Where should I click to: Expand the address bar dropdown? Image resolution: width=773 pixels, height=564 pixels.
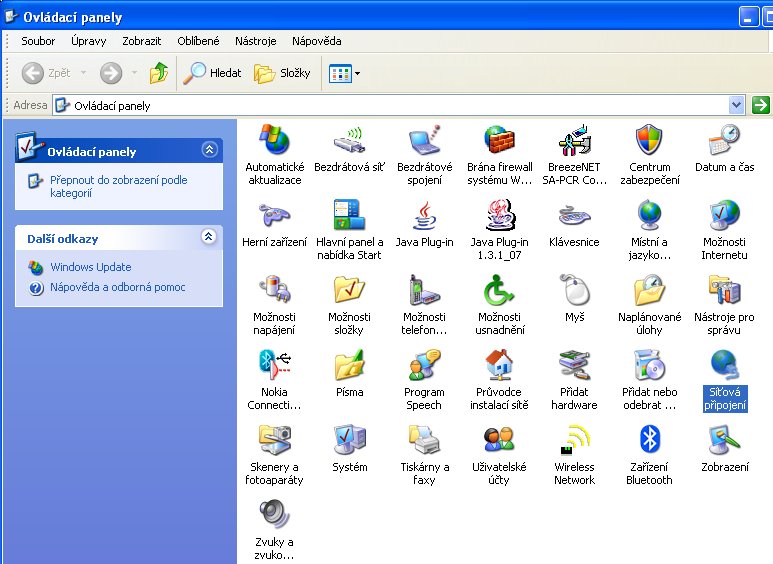[x=737, y=105]
